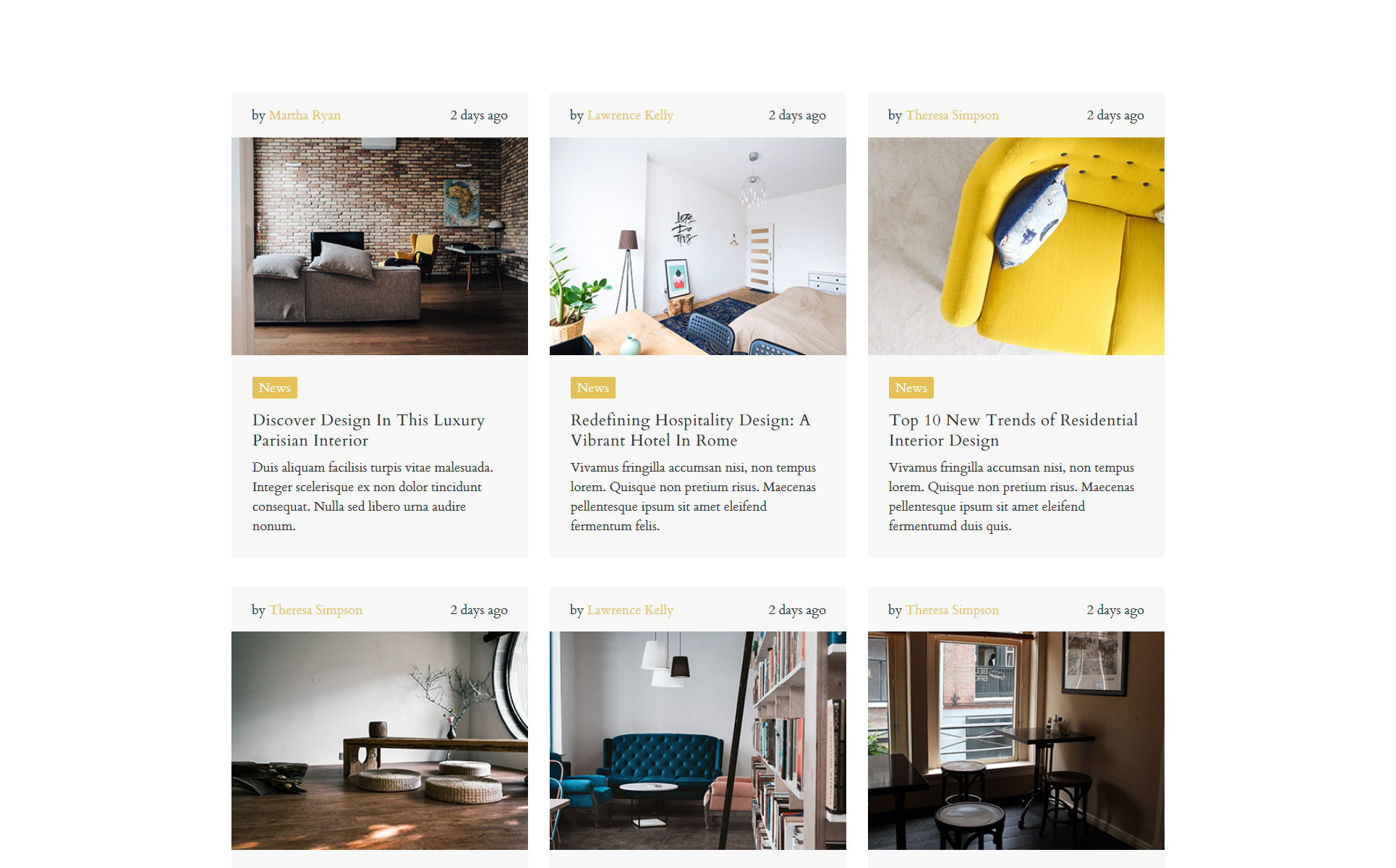Click Lawrence Kelly link above blue sofa photo
The height and width of the screenshot is (868, 1396).
click(x=630, y=610)
